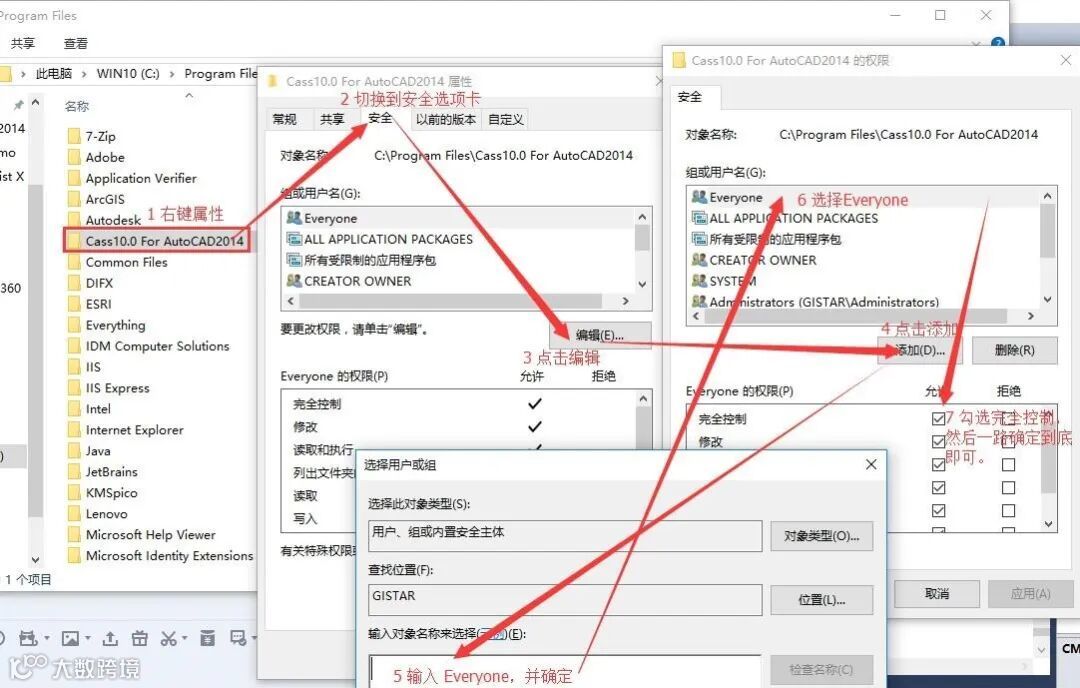Select the Internet Explorer folder
The image size is (1080, 688).
[134, 430]
